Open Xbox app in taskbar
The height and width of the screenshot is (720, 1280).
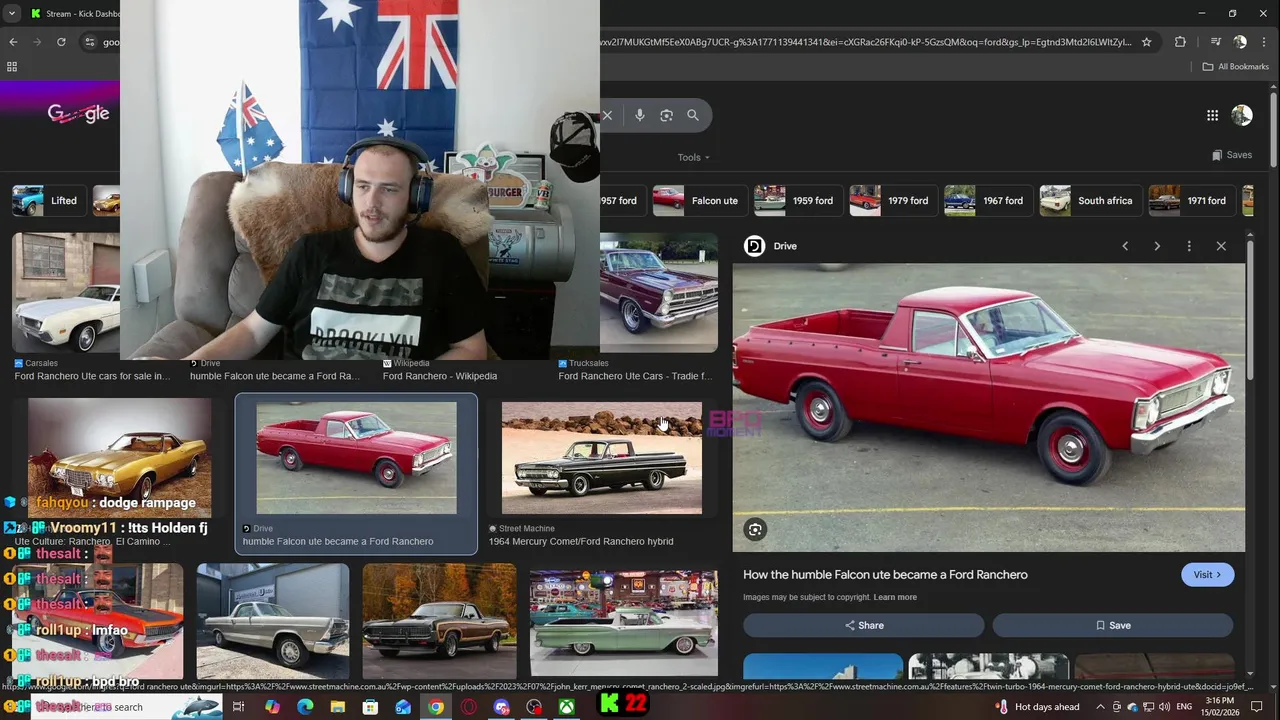567,707
